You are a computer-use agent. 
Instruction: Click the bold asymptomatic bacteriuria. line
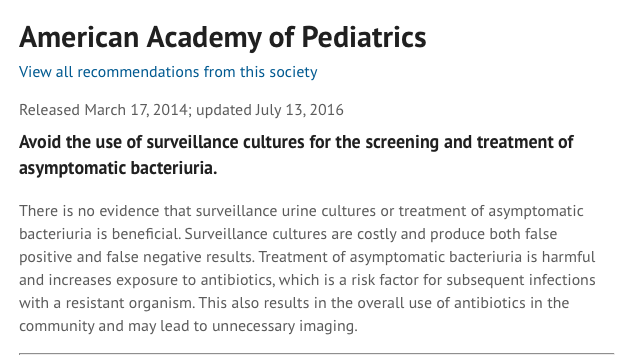(x=118, y=168)
